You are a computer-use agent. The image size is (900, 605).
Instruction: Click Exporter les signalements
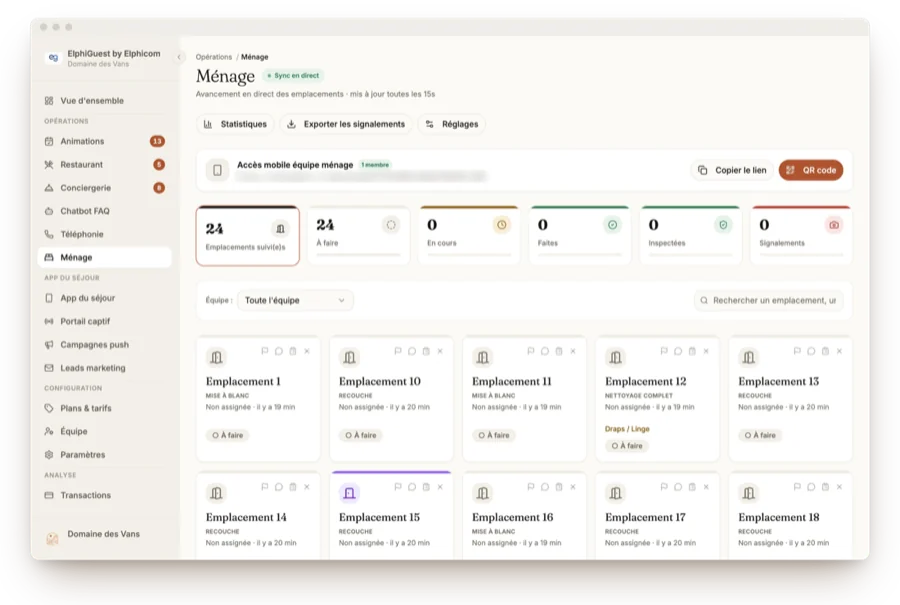[346, 124]
